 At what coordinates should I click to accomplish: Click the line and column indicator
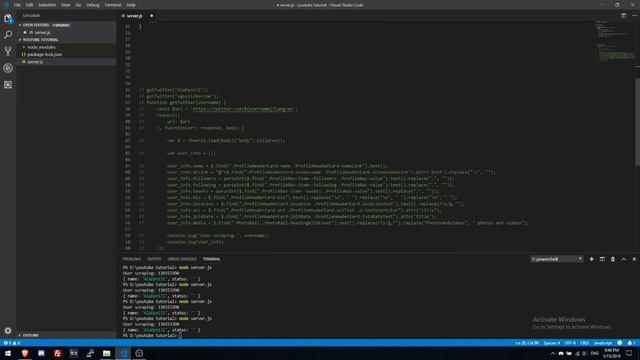click(x=527, y=343)
